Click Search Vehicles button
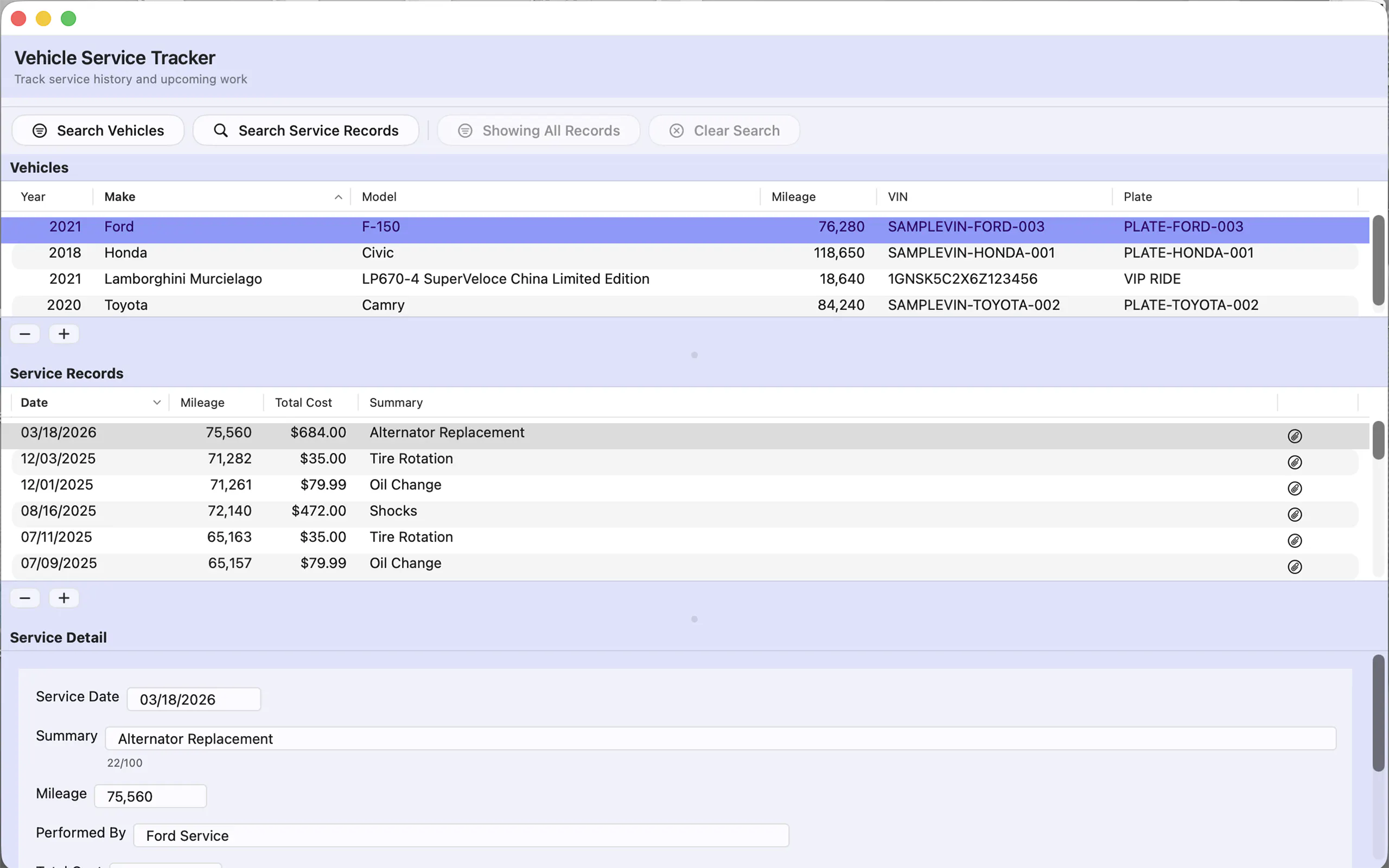1389x868 pixels. [98, 130]
